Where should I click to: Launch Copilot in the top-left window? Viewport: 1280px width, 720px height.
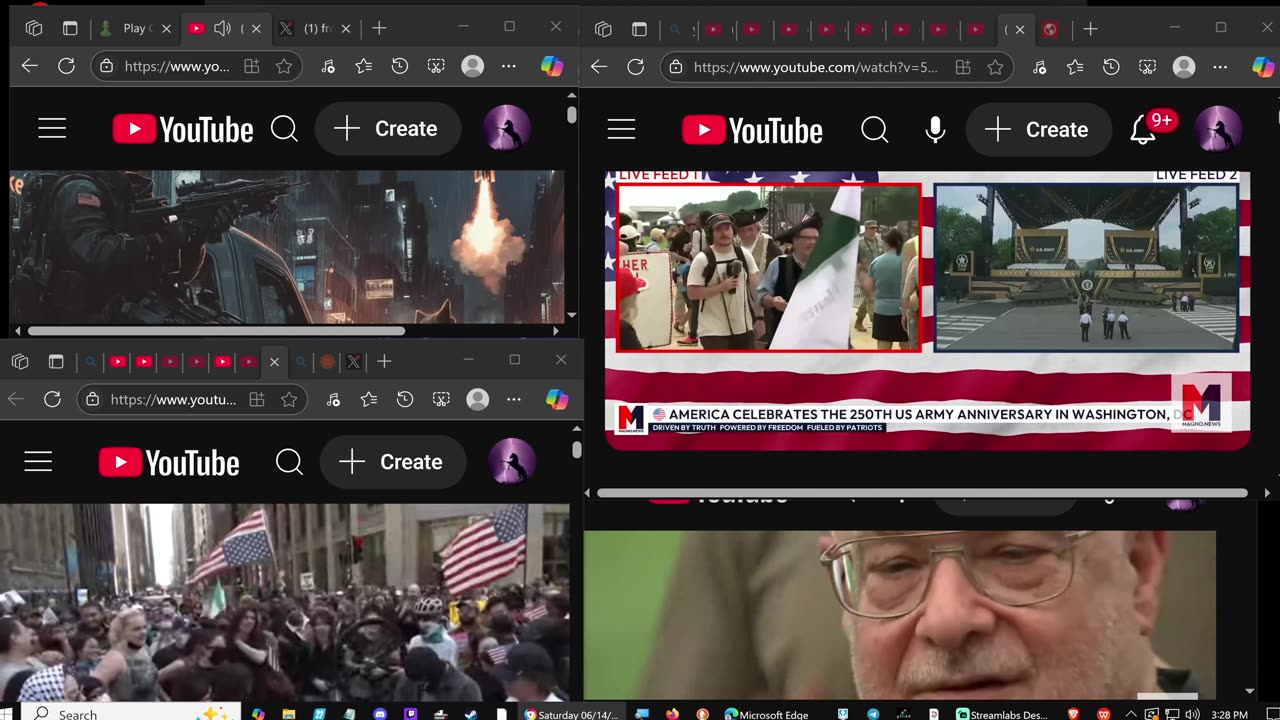pyautogui.click(x=552, y=66)
